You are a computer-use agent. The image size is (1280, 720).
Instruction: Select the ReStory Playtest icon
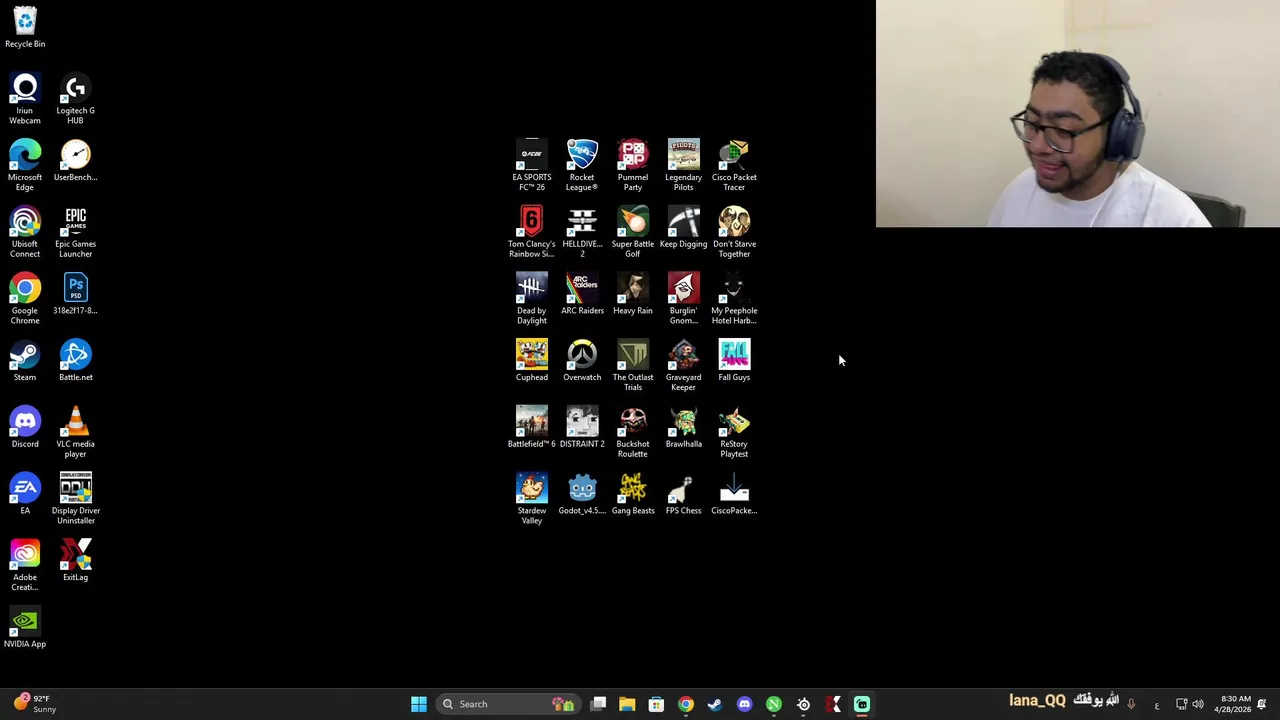(x=734, y=432)
